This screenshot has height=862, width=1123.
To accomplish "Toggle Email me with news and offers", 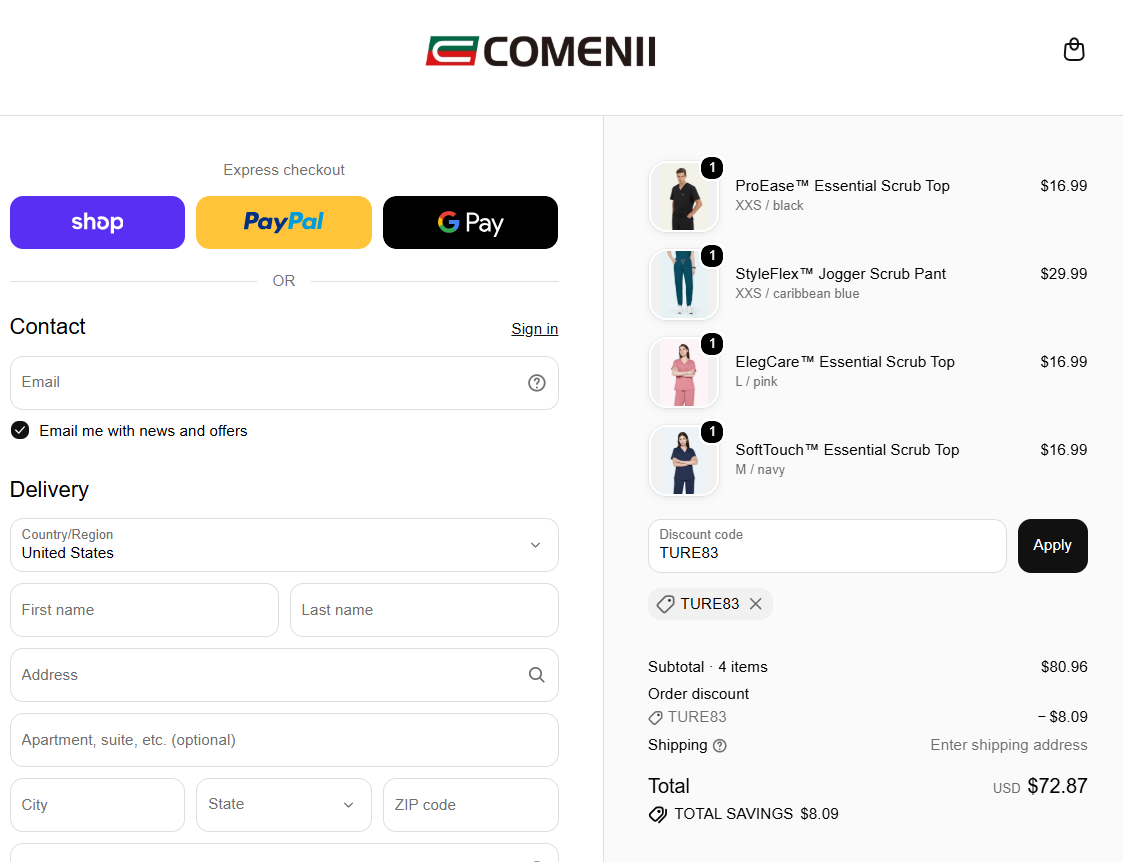I will (20, 430).
